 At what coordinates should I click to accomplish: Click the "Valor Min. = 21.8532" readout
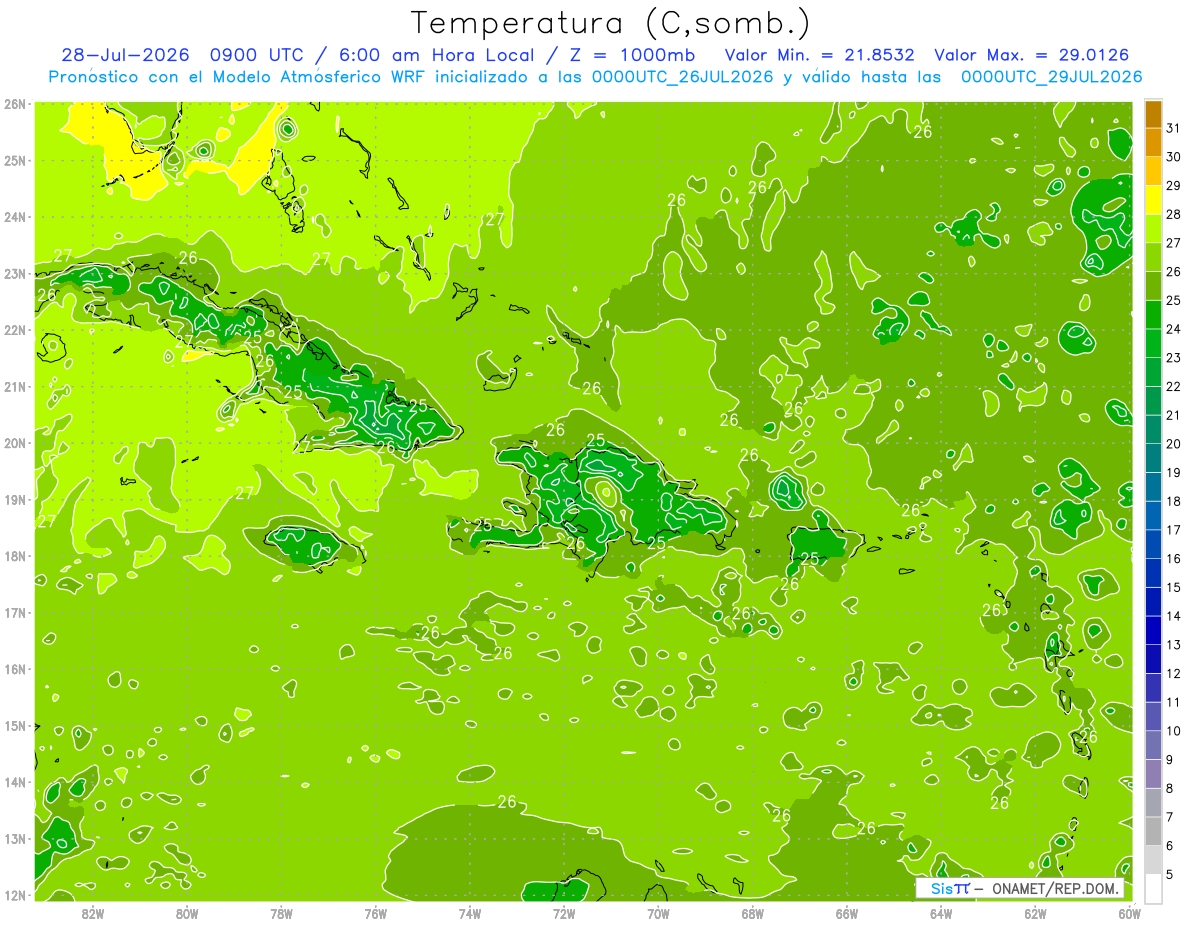coord(820,55)
